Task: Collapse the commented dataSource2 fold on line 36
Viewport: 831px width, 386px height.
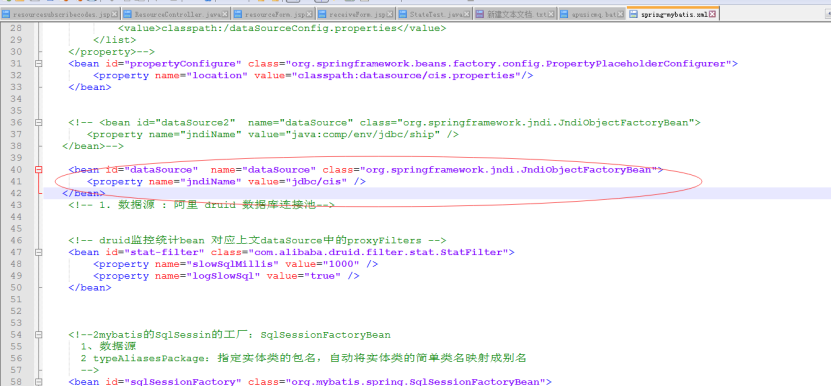Action: pos(38,122)
